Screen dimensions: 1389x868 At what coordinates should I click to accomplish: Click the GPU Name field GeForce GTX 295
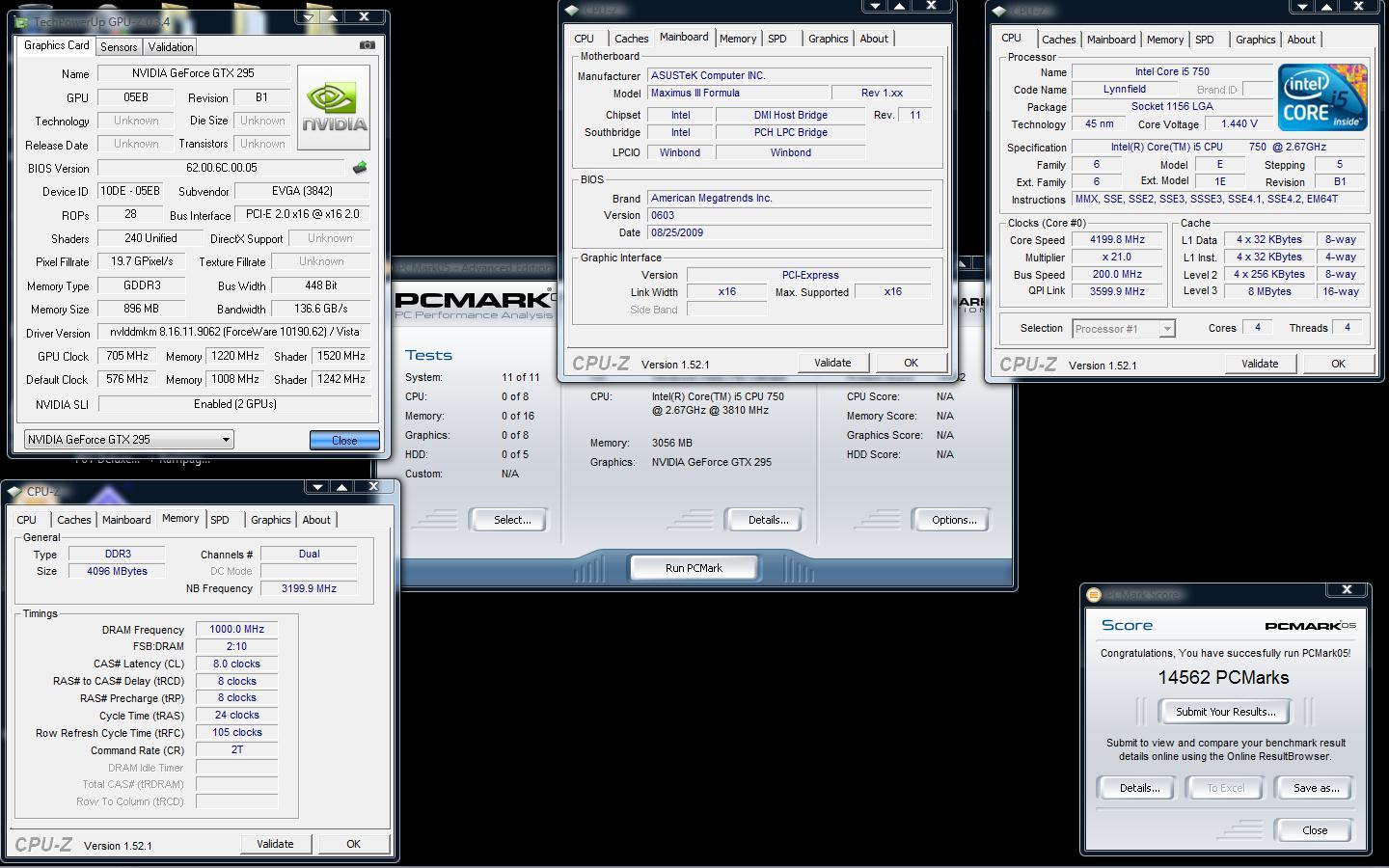(194, 73)
